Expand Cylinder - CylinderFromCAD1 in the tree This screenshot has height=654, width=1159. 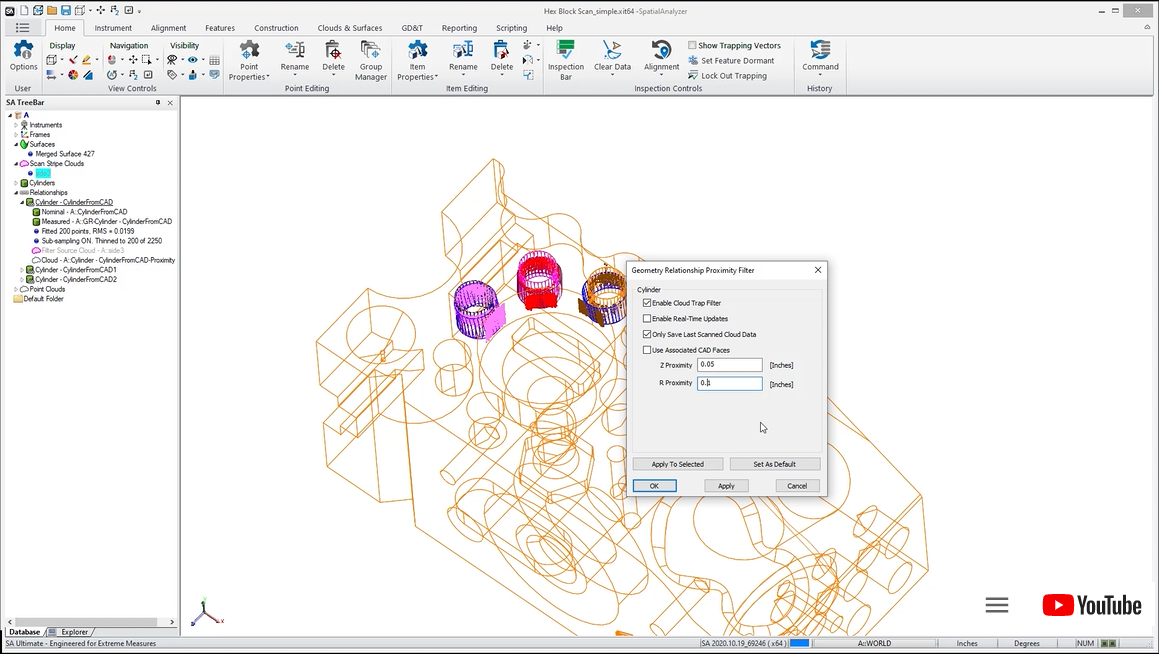[x=23, y=269]
